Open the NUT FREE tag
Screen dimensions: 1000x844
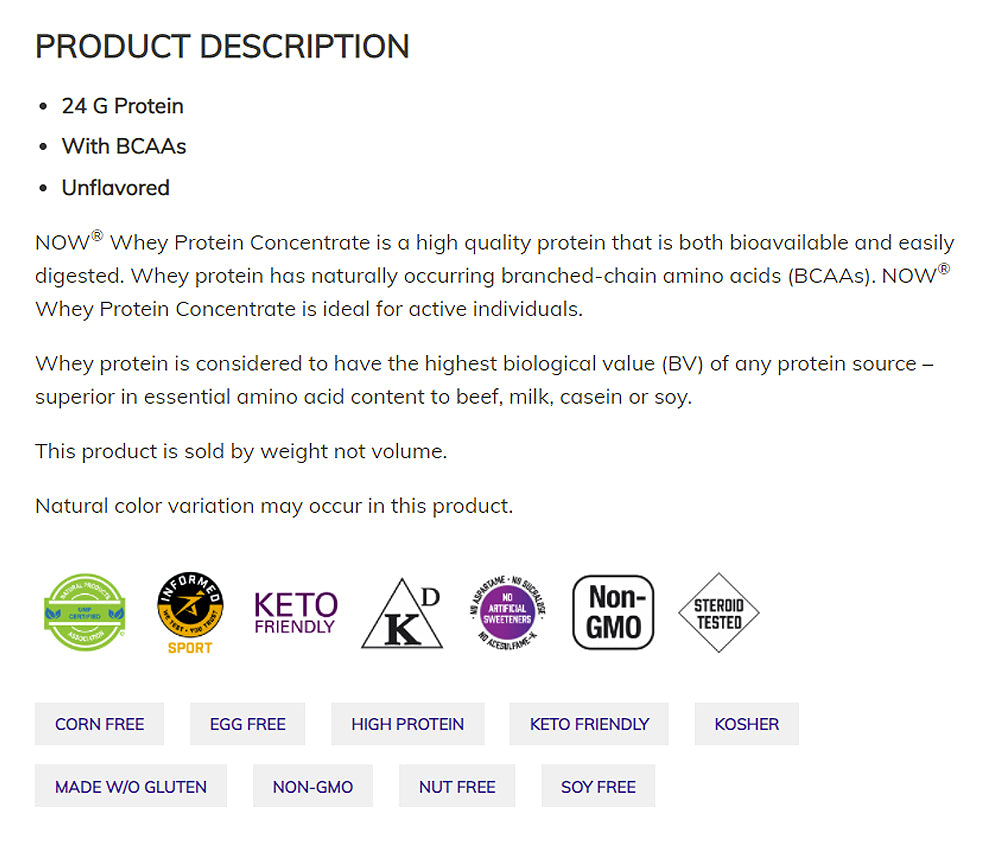coord(457,786)
